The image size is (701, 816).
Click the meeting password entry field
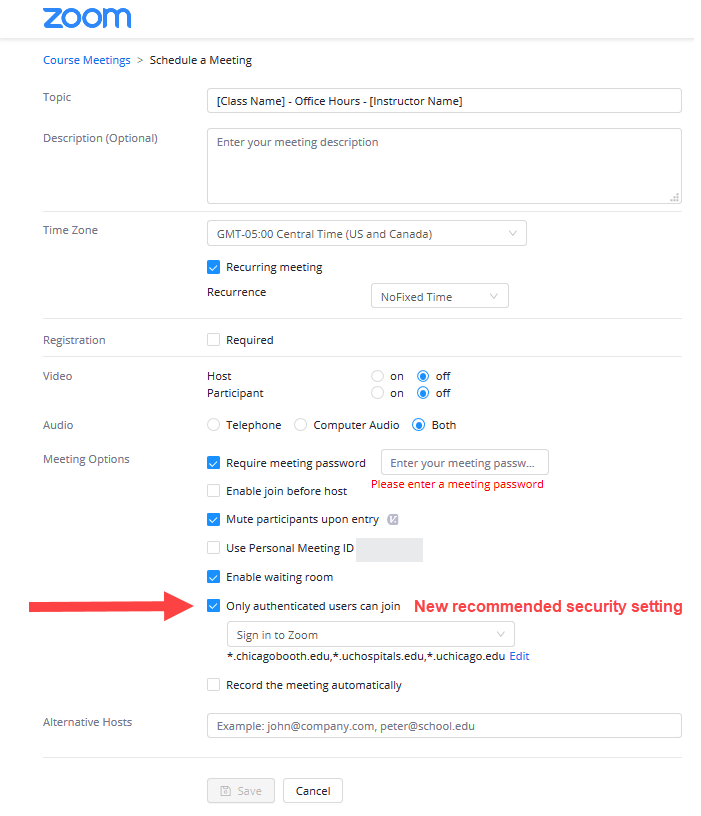point(464,462)
